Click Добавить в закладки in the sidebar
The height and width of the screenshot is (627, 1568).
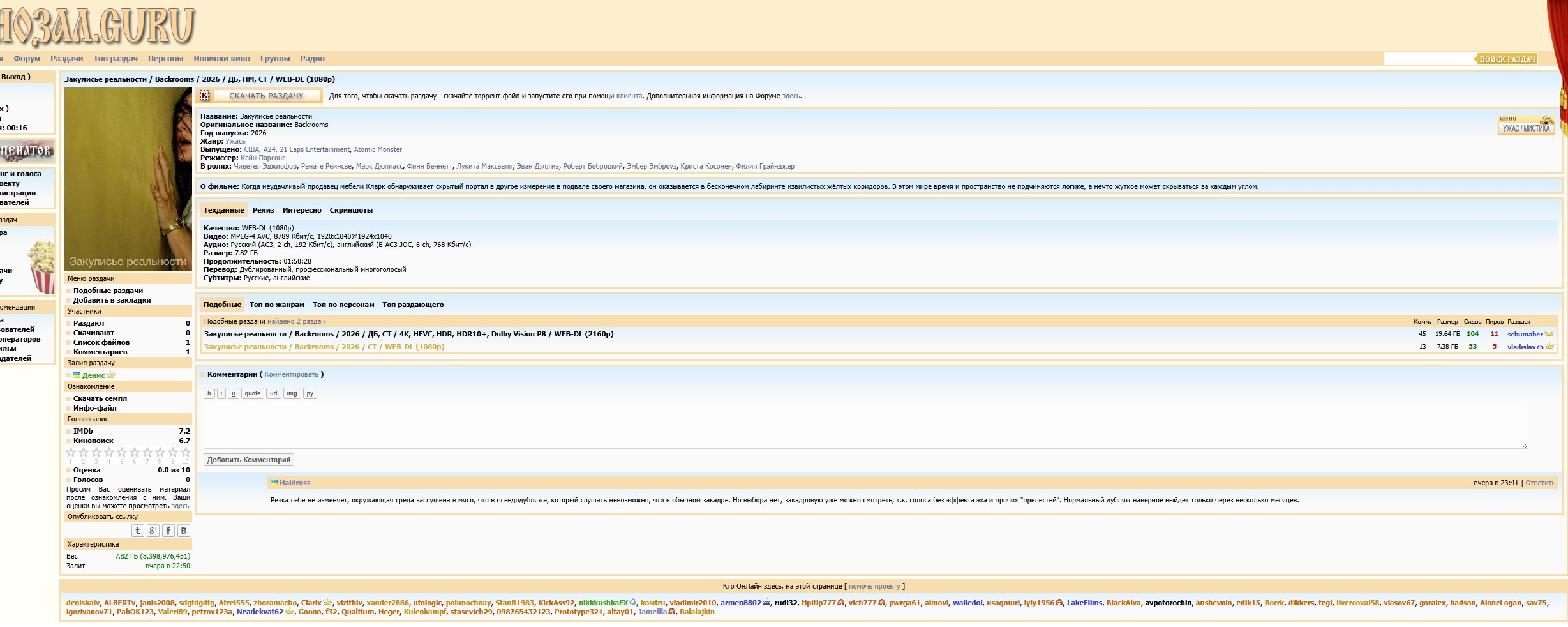pyautogui.click(x=112, y=300)
